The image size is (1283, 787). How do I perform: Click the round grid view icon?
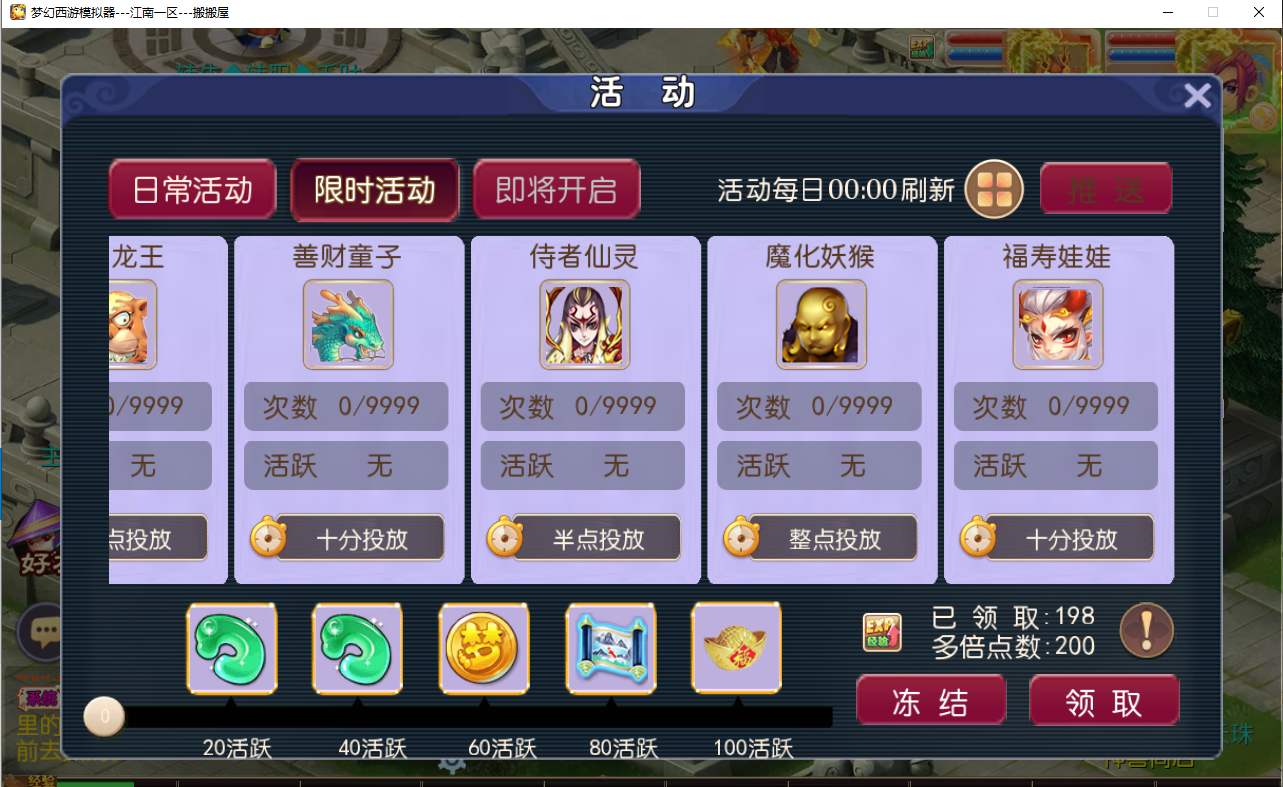click(994, 189)
